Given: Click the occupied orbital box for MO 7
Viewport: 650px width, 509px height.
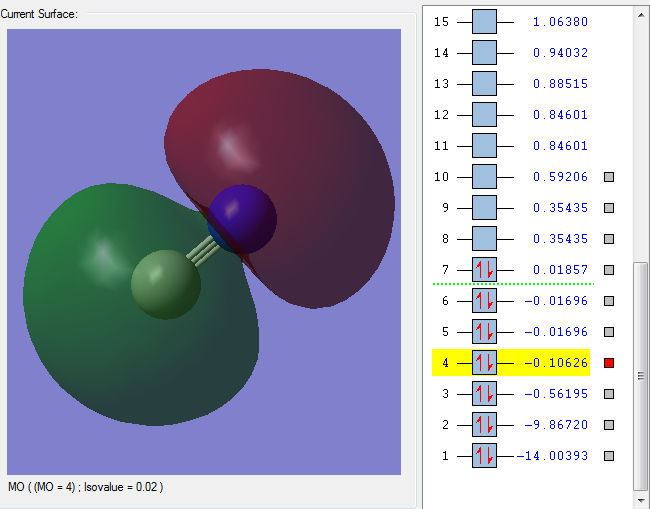Looking at the screenshot, I should [x=484, y=270].
